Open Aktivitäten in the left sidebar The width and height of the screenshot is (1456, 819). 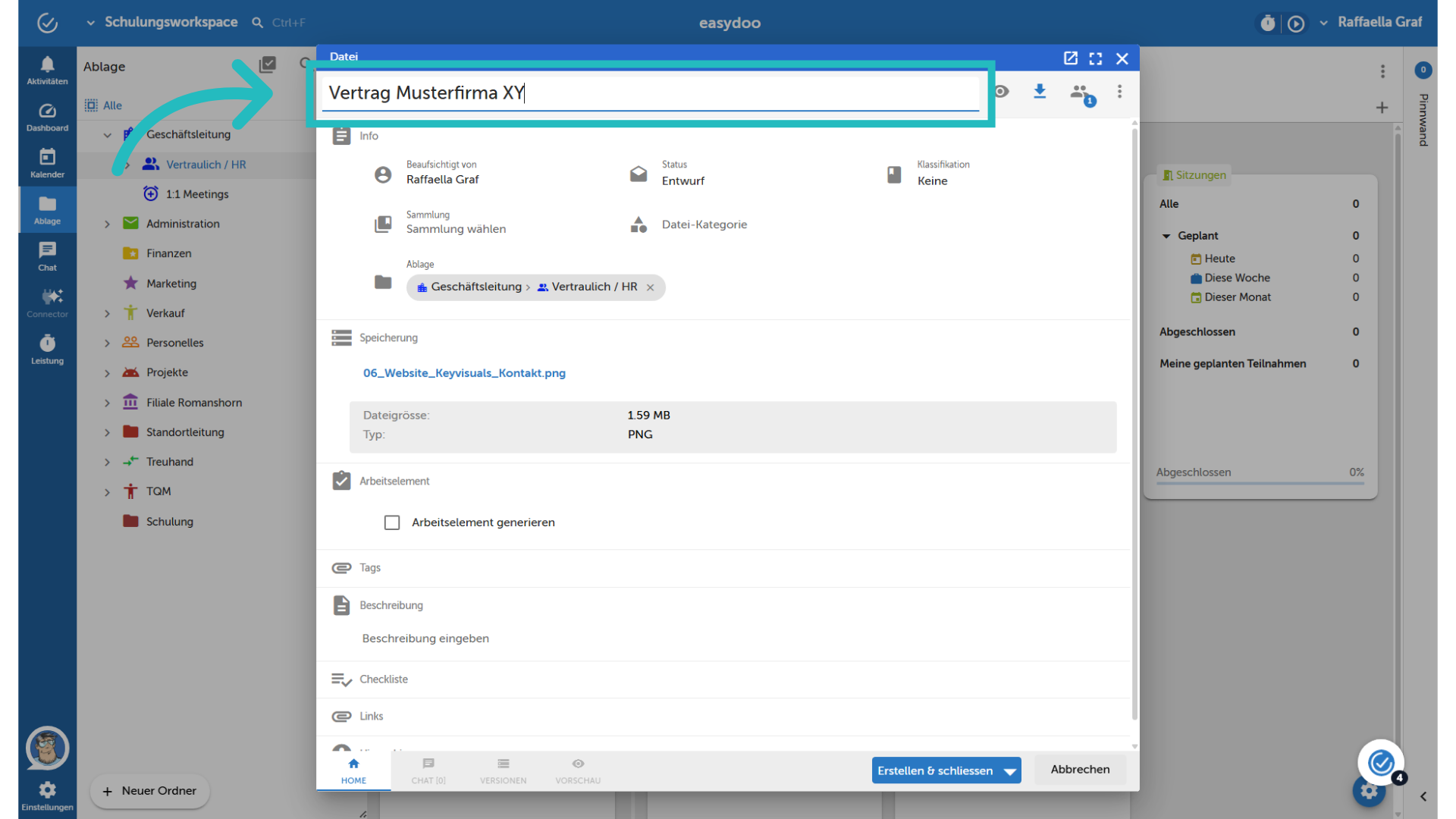47,71
